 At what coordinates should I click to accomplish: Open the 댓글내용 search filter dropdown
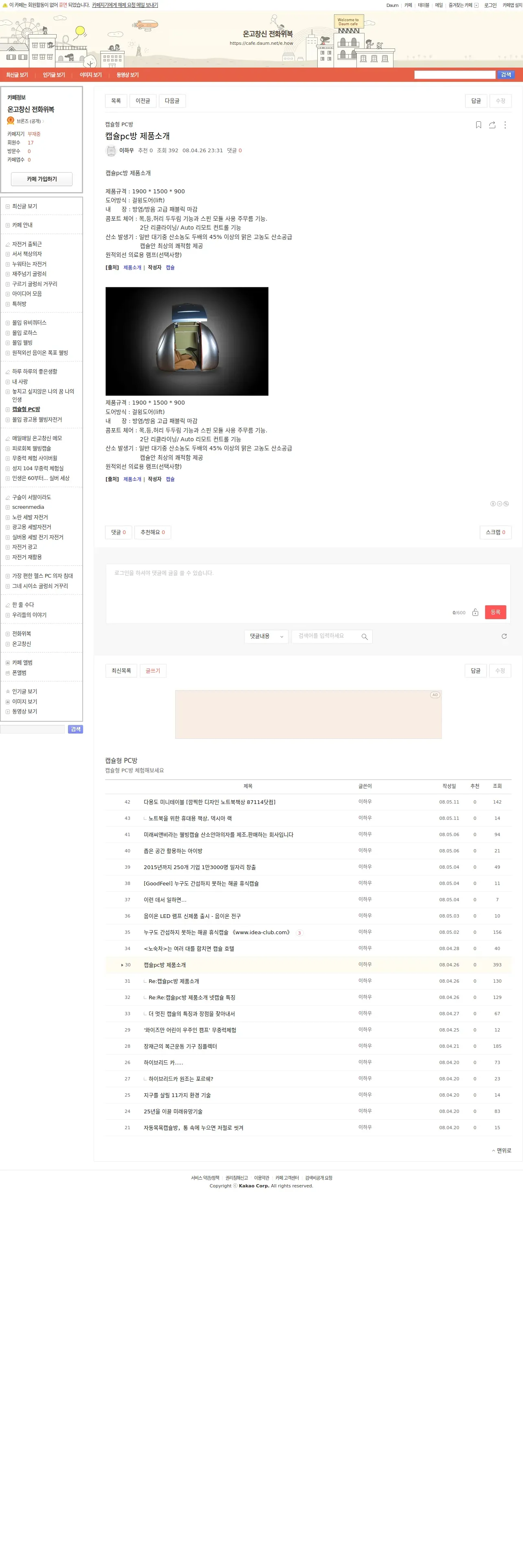point(266,636)
